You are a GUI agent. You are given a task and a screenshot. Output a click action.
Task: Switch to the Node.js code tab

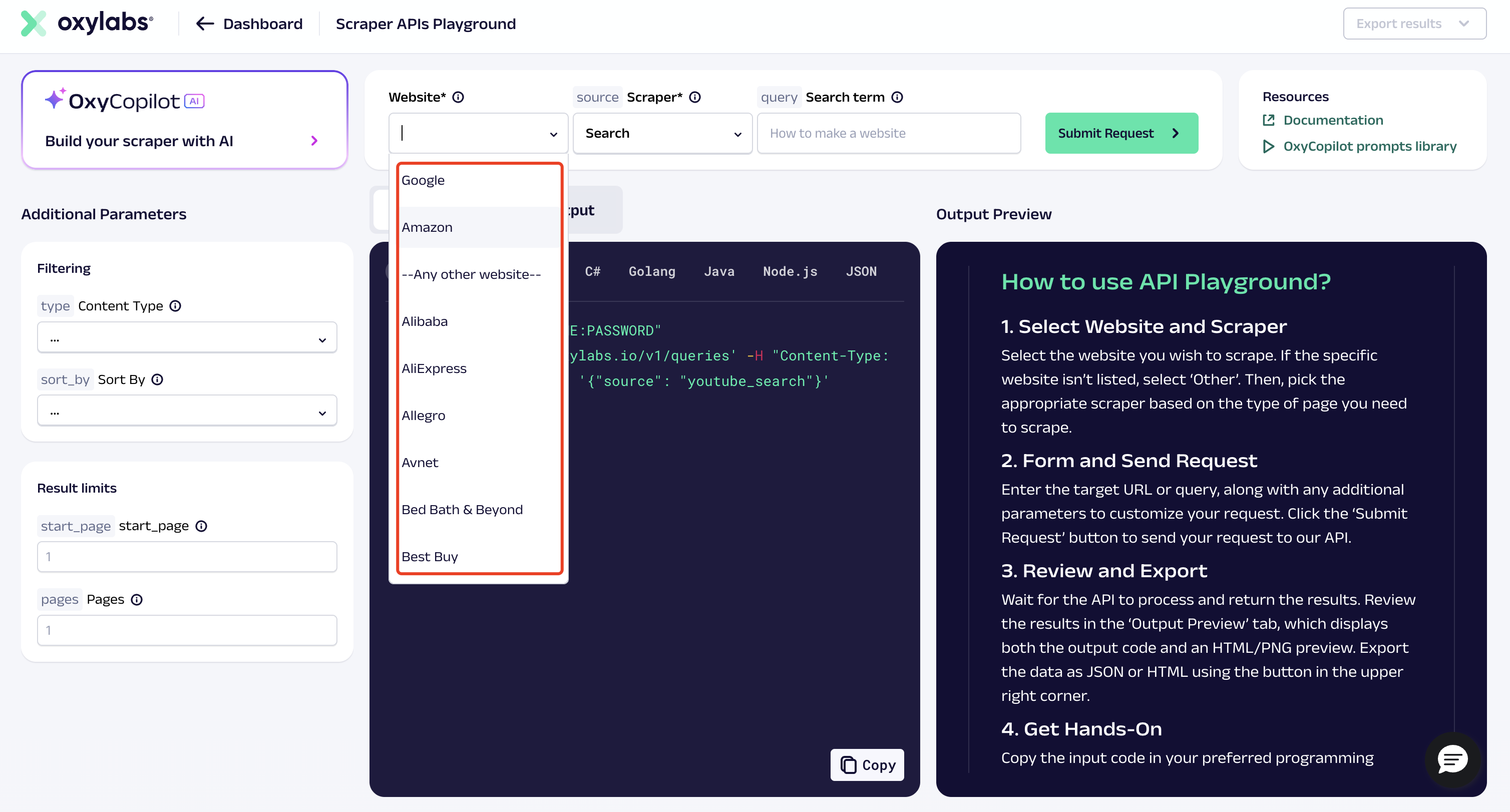coord(790,271)
